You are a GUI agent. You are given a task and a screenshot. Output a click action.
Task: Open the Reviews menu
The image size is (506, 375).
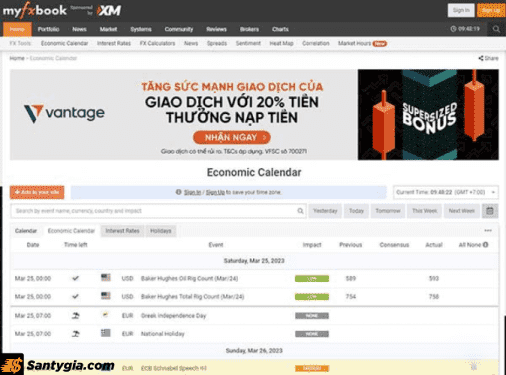216,29
